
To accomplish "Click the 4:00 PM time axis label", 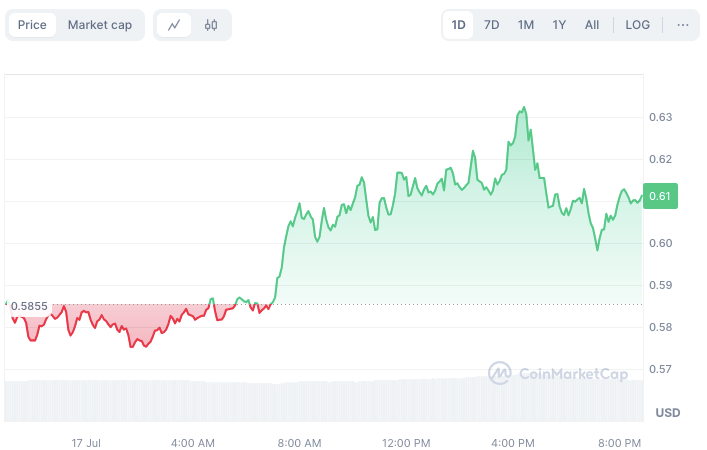I will [513, 443].
